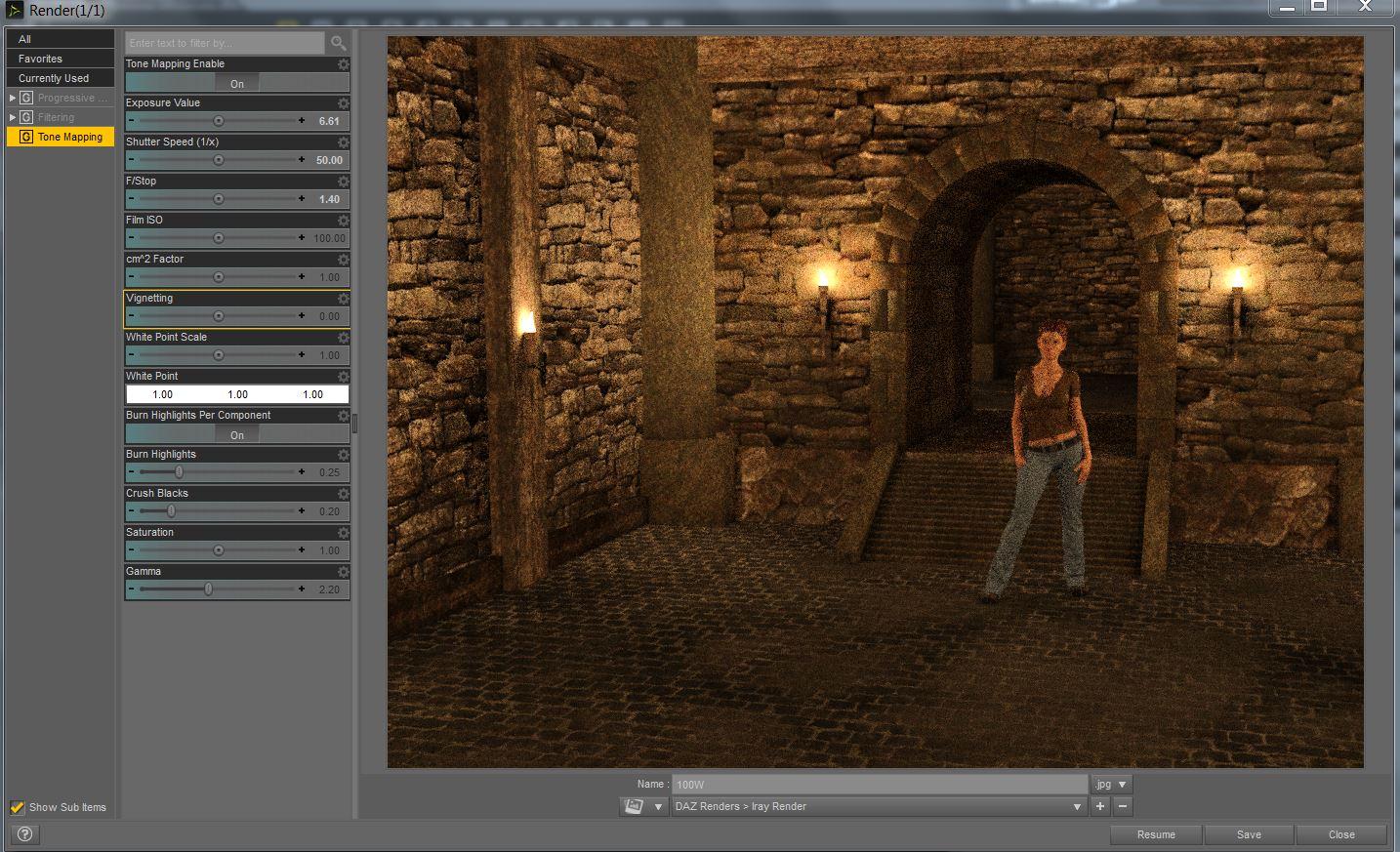The image size is (1400, 852).
Task: Click the render image library icon
Action: 634,806
